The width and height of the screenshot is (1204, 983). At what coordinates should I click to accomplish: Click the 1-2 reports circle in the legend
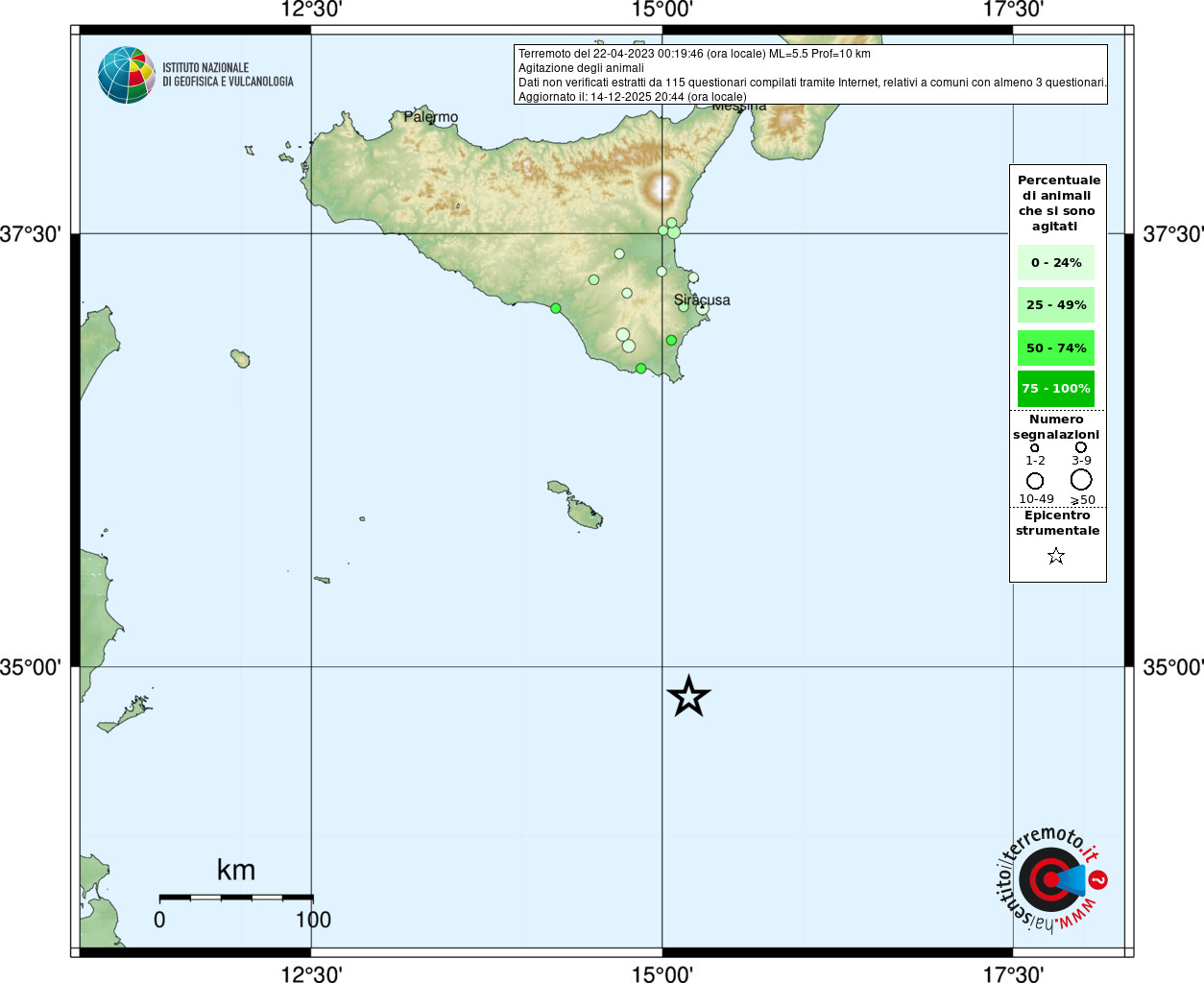[1034, 447]
